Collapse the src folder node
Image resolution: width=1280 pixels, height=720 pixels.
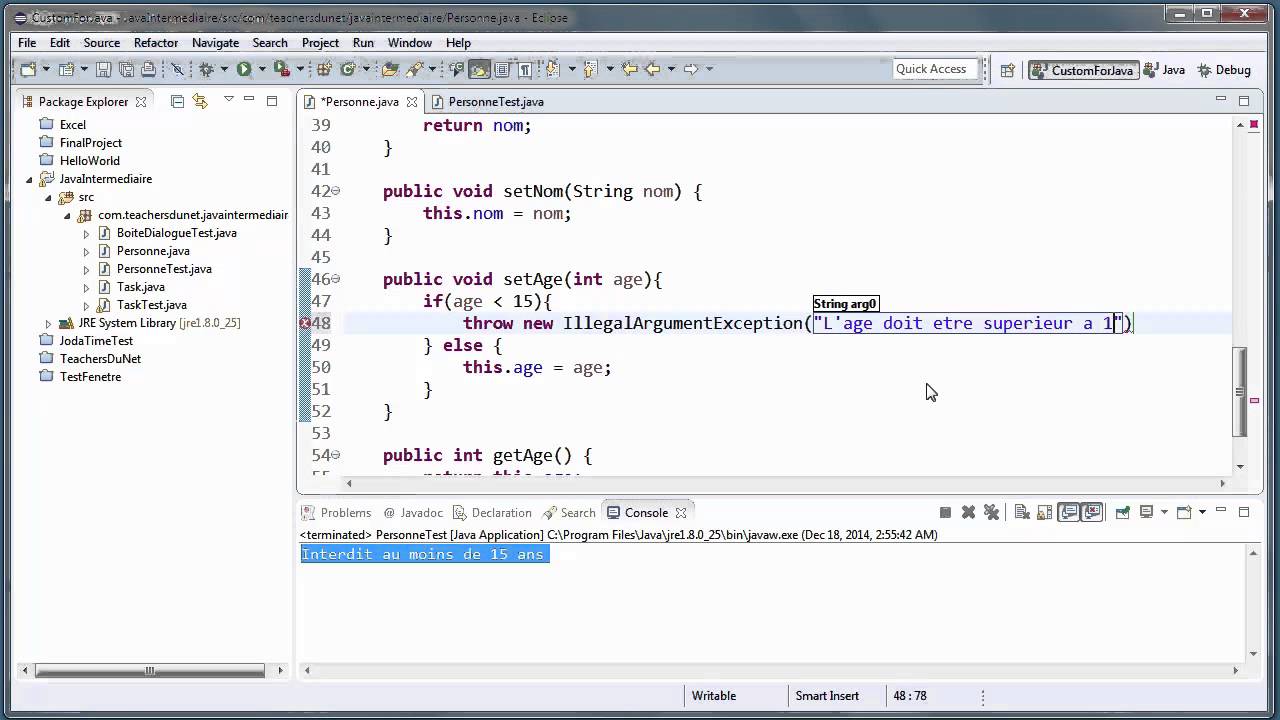point(48,197)
